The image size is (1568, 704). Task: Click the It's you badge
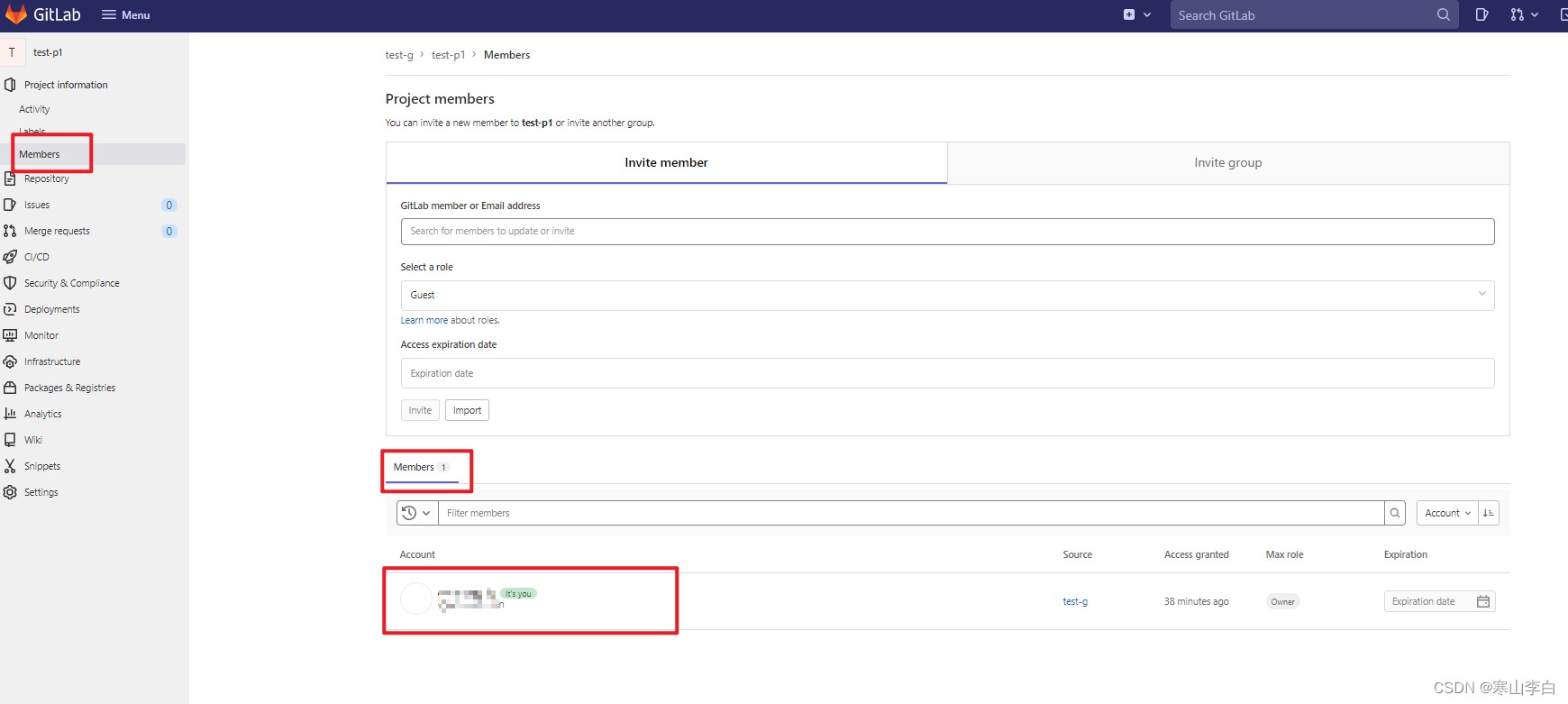point(518,593)
